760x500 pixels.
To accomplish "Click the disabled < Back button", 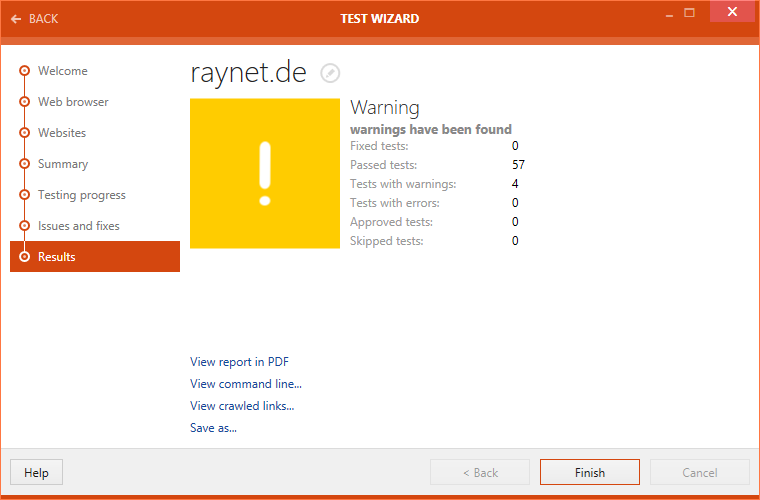I will click(480, 472).
